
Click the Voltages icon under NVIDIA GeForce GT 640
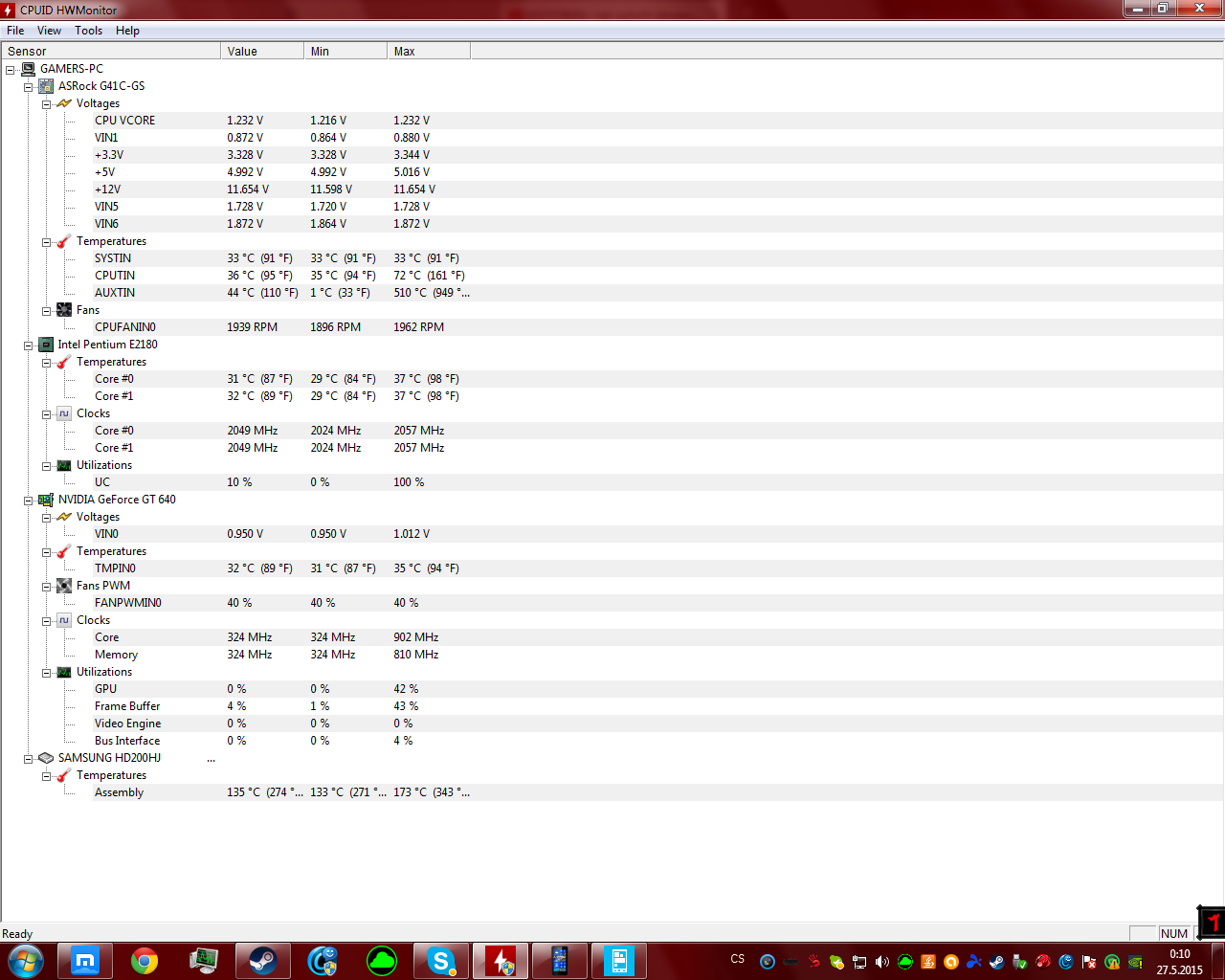pos(64,517)
